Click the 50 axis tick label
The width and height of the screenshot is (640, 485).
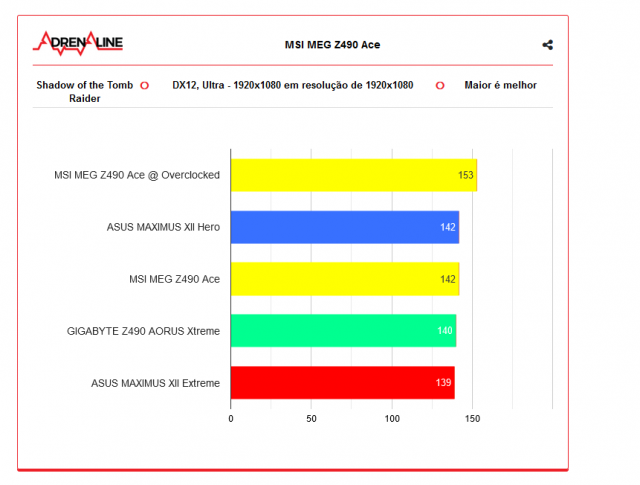coord(311,418)
